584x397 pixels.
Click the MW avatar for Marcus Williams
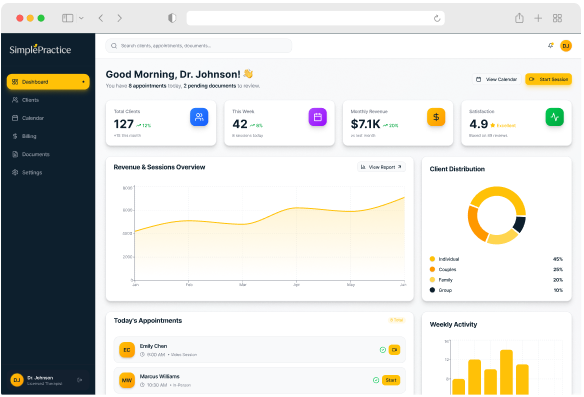coord(127,380)
